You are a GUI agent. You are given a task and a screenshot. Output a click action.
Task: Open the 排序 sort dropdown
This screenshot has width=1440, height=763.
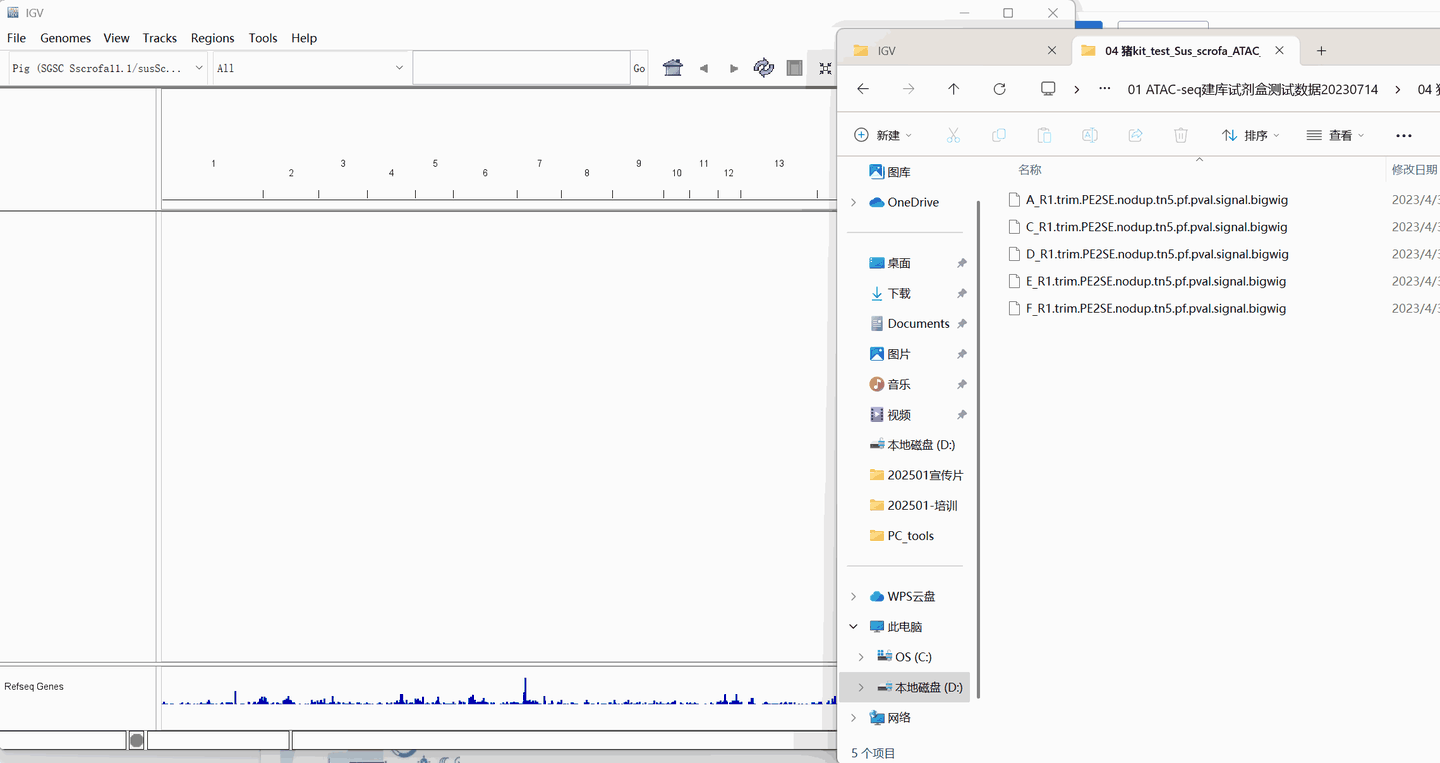(x=1250, y=135)
